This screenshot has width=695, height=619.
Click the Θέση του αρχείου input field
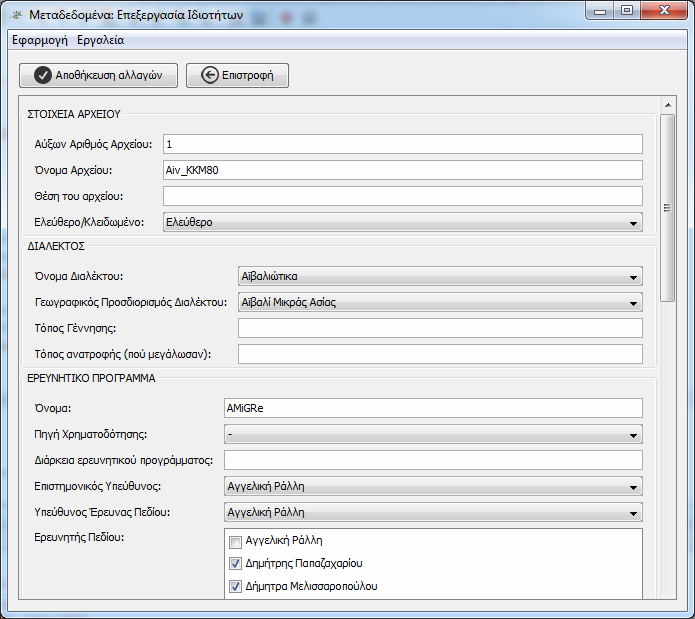[402, 196]
